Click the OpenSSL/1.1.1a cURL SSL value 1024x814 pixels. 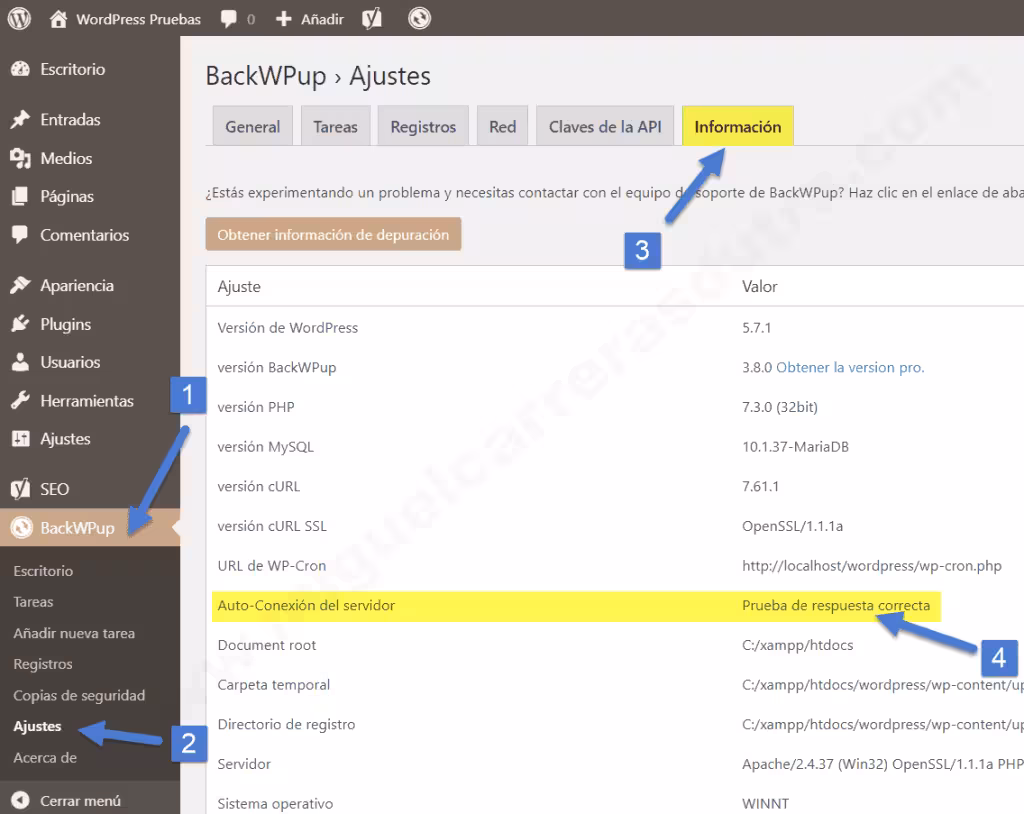pyautogui.click(x=792, y=526)
